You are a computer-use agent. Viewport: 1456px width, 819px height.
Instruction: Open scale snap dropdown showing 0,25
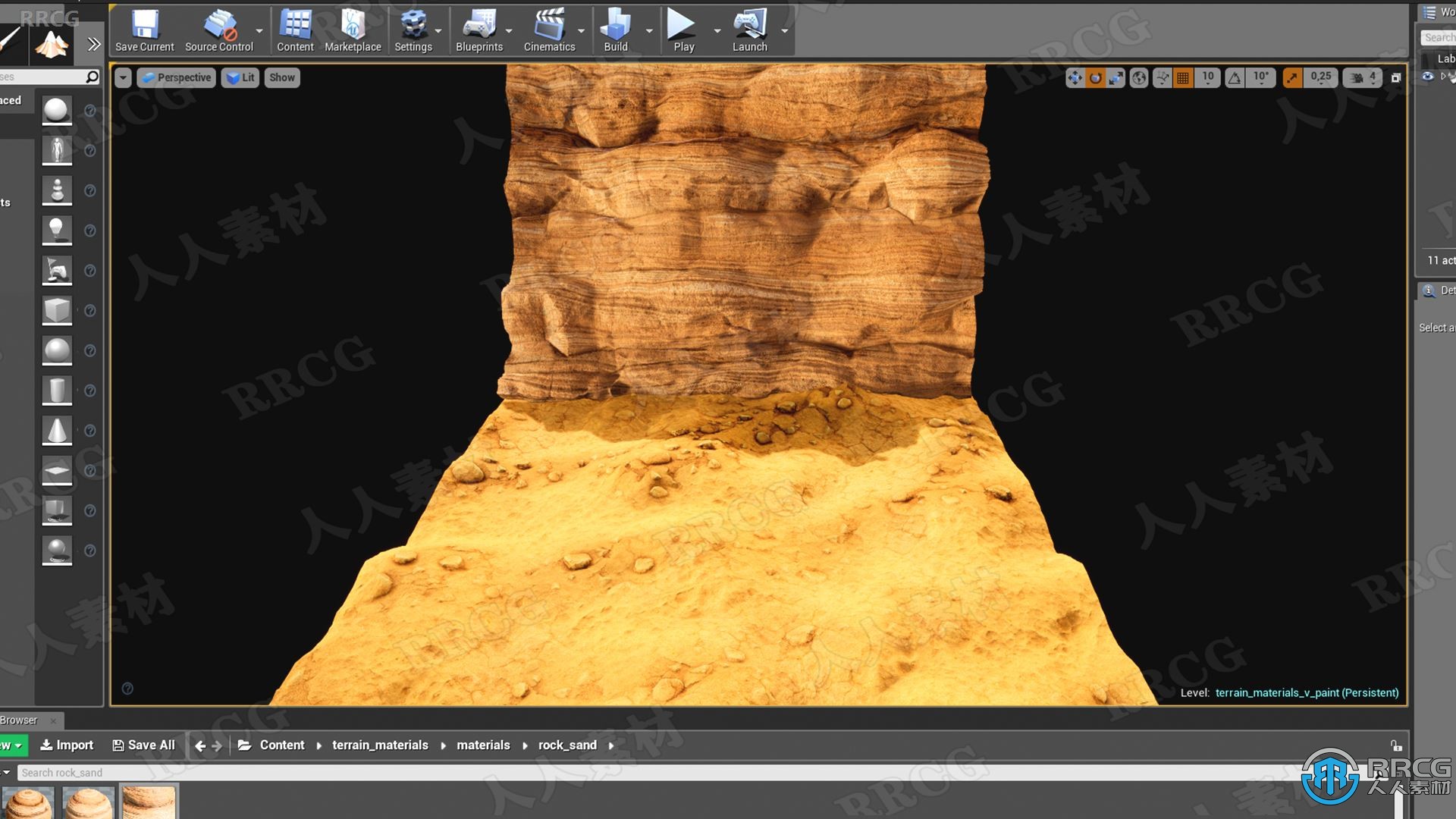pos(1320,77)
